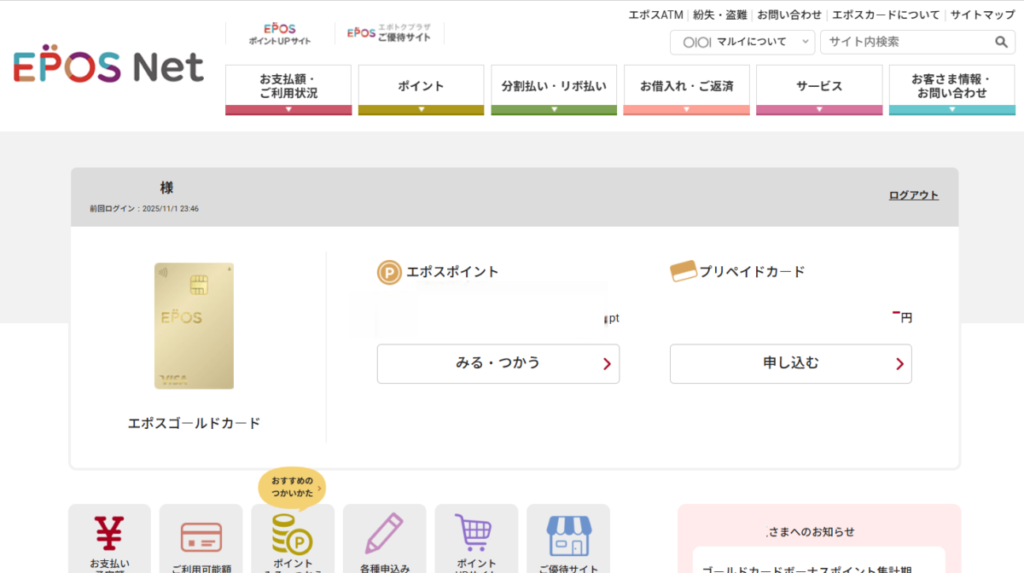Viewport: 1024px width, 573px height.
Task: Expand the マルイについて dropdown
Action: 743,42
